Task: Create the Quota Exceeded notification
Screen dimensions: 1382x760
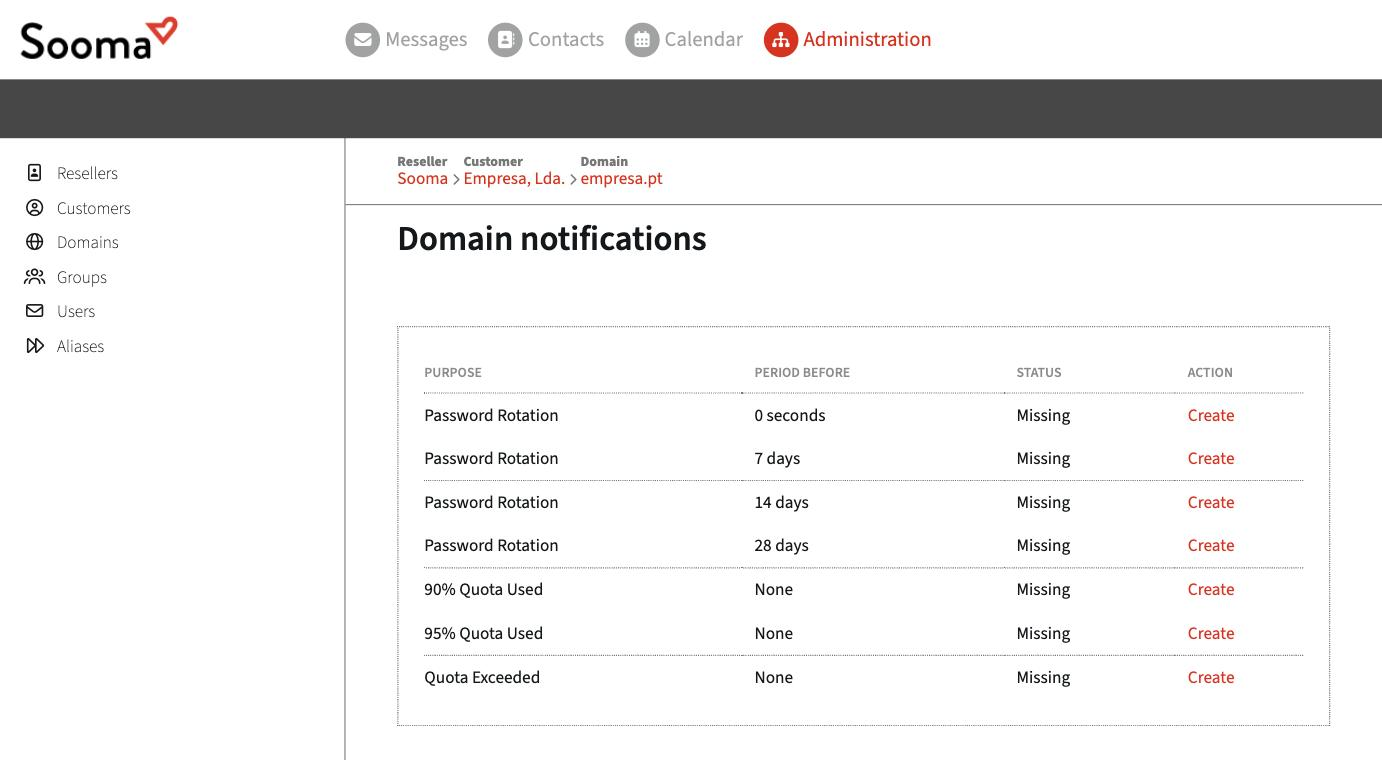Action: (1210, 677)
